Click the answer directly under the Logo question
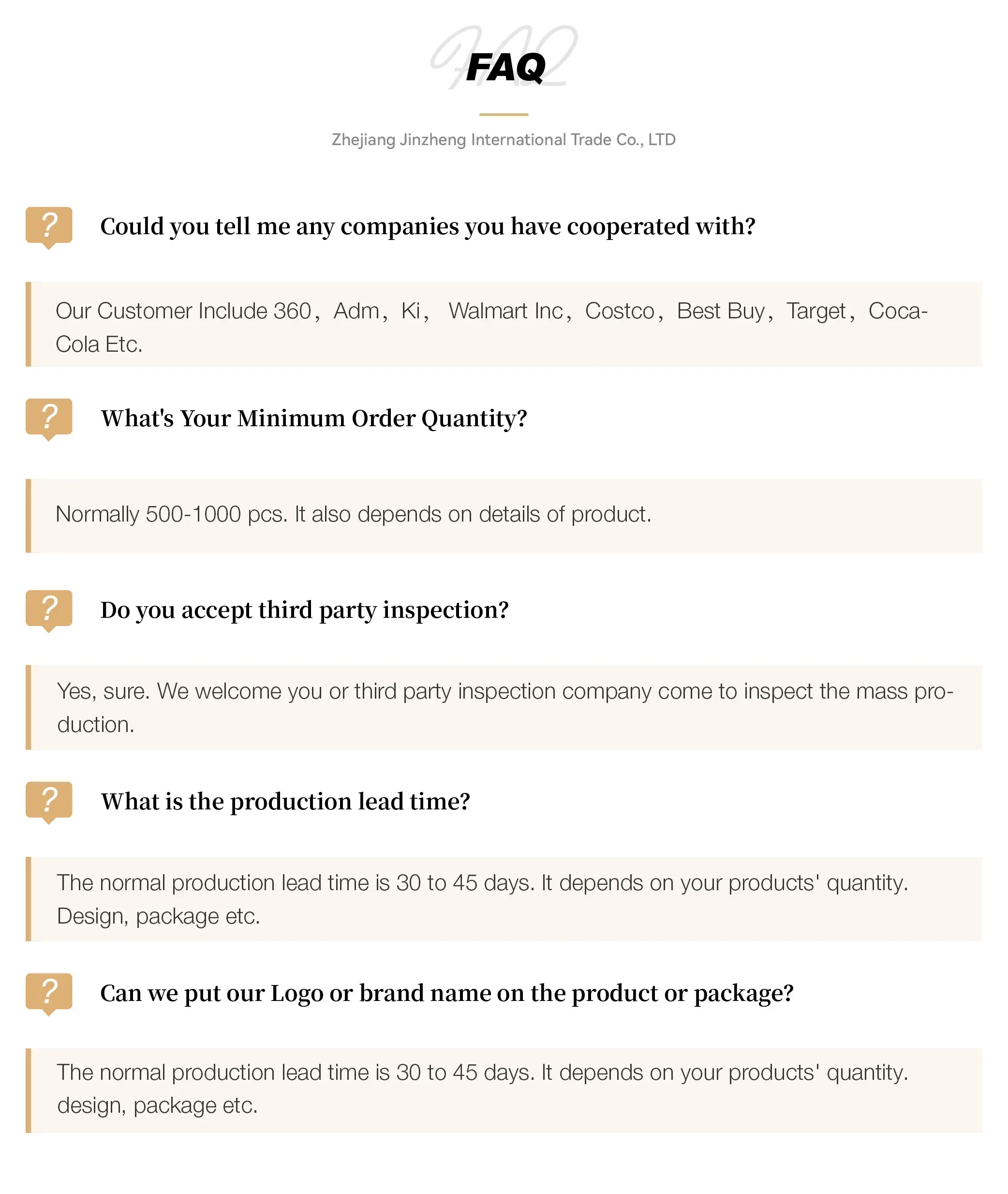 pyautogui.click(x=482, y=1089)
